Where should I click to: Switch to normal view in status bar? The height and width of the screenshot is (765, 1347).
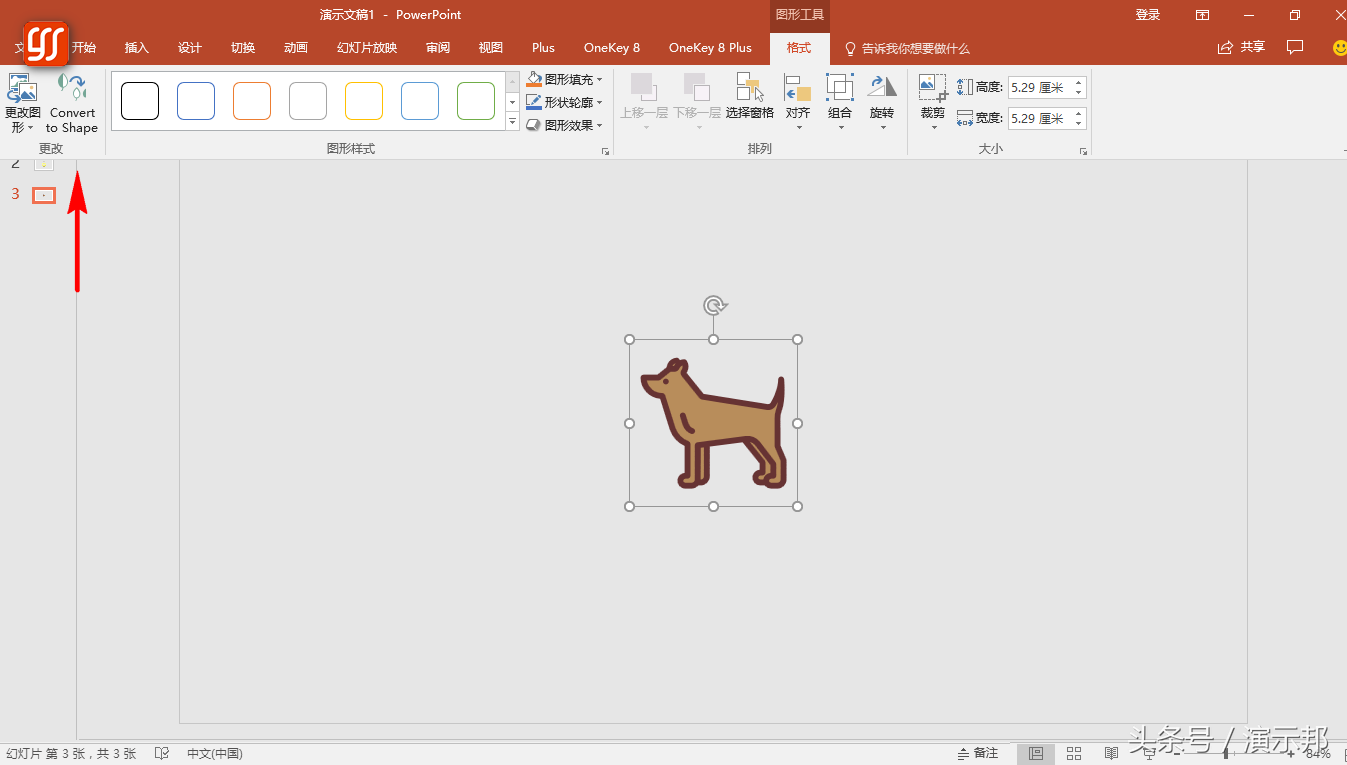[x=1036, y=753]
